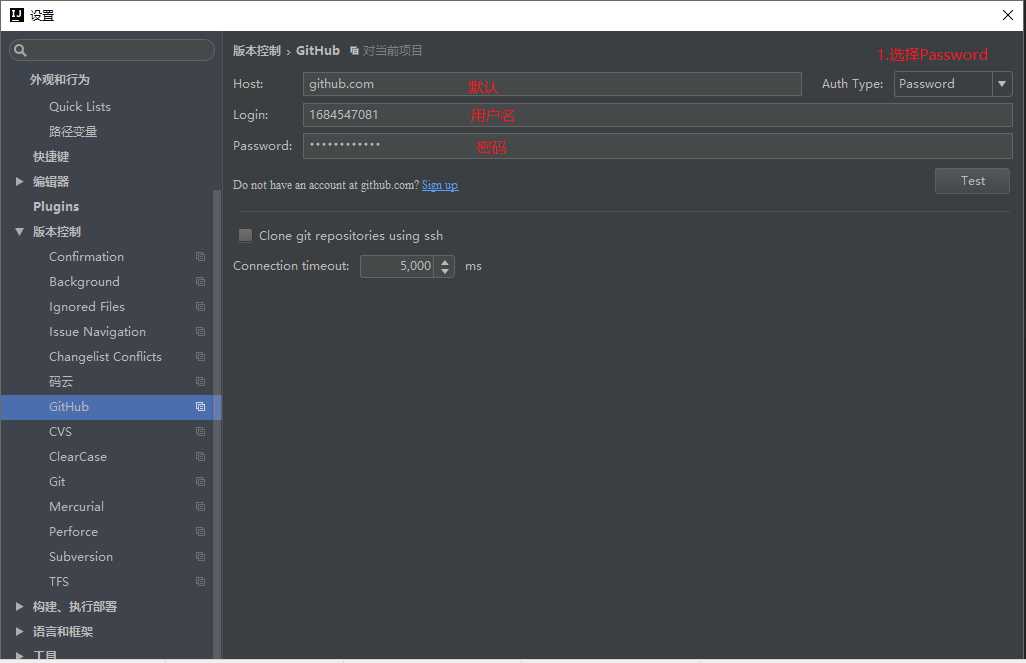This screenshot has width=1026, height=663.
Task: Click the Test button
Action: coord(972,181)
